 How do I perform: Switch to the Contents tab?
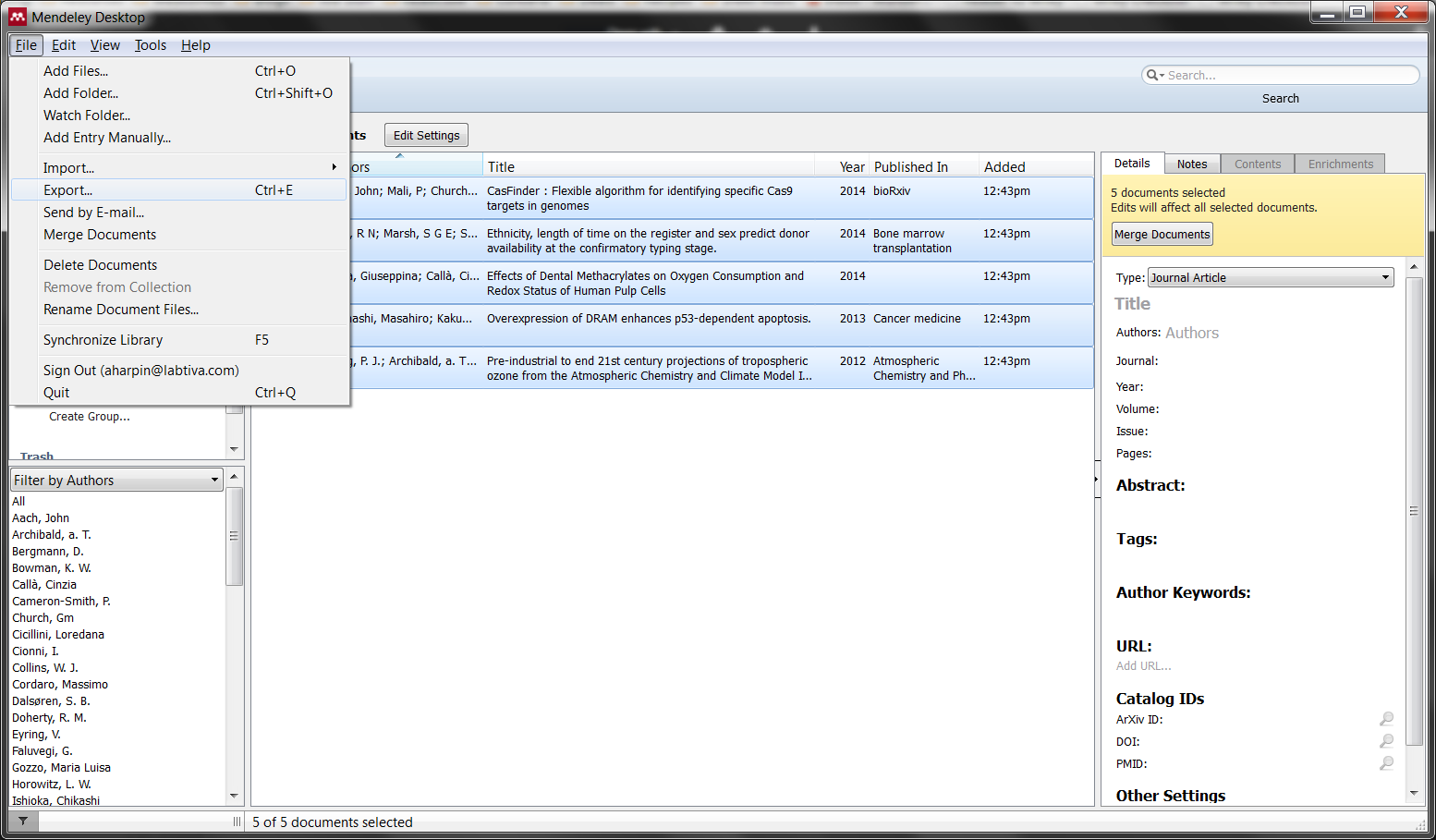1258,164
